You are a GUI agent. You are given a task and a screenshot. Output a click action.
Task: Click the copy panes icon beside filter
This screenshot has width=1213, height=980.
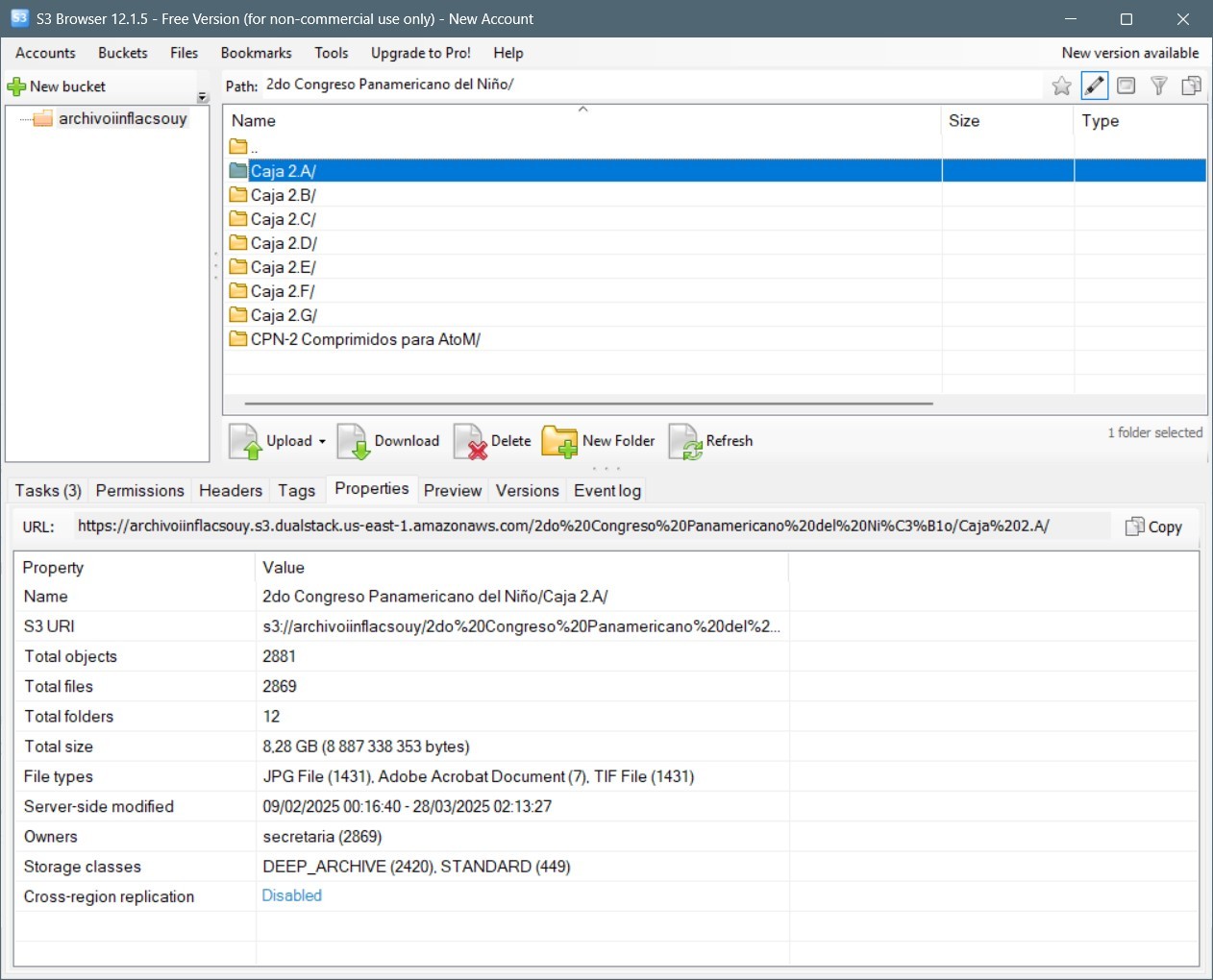pos(1191,86)
